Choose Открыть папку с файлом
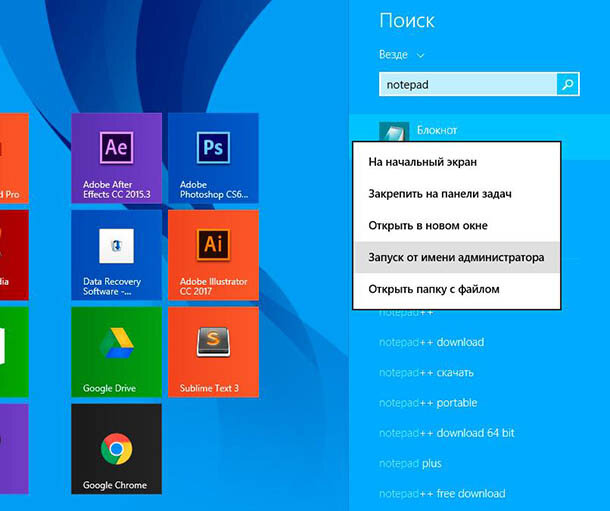Screen dimensions: 610x511 click(456, 289)
